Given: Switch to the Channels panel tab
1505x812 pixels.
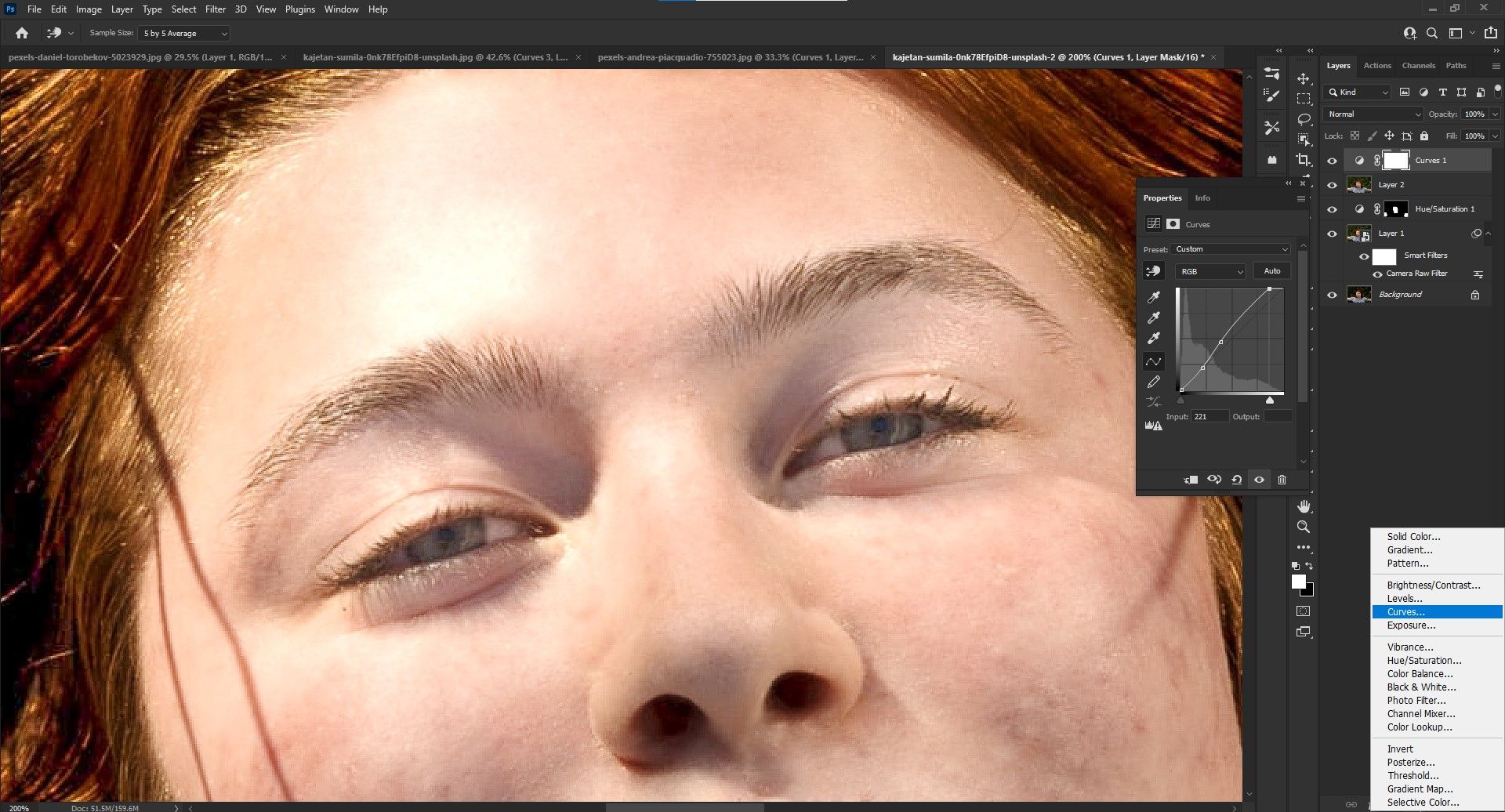Looking at the screenshot, I should point(1418,66).
